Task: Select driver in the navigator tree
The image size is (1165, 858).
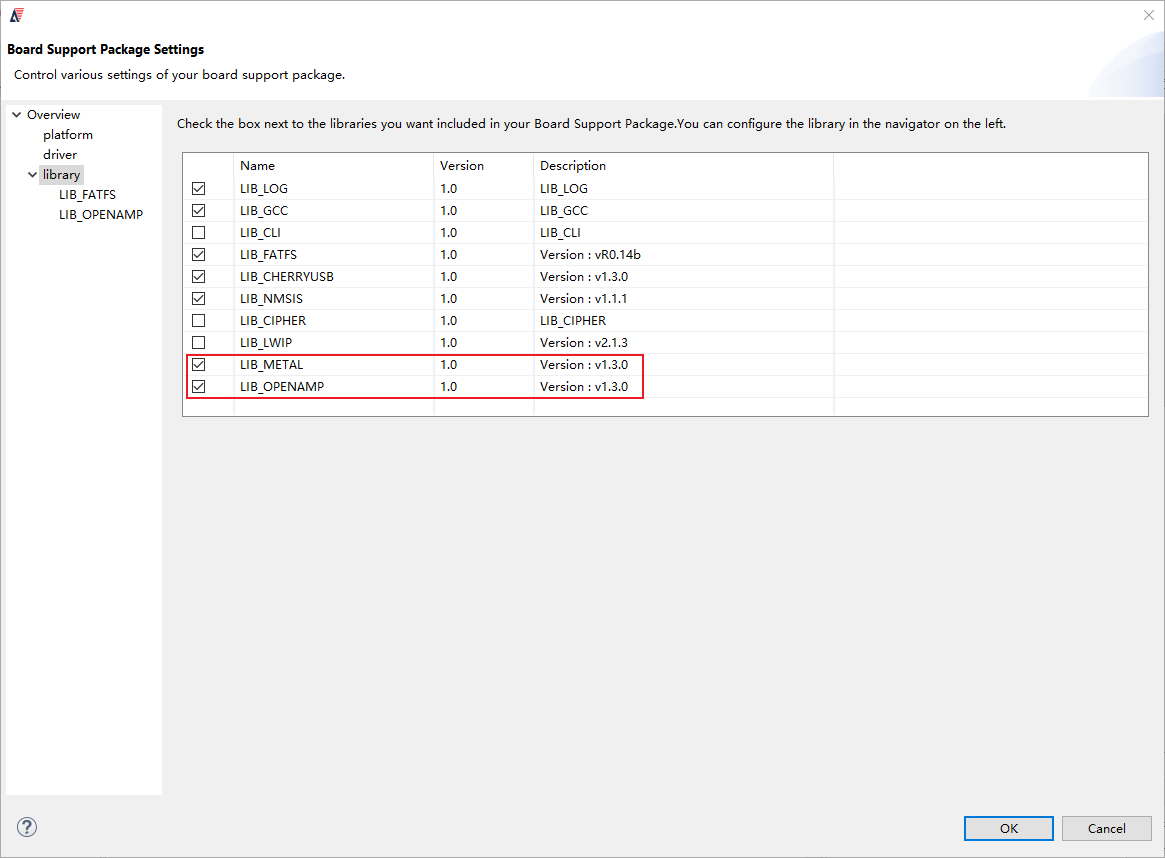Action: pyautogui.click(x=60, y=155)
